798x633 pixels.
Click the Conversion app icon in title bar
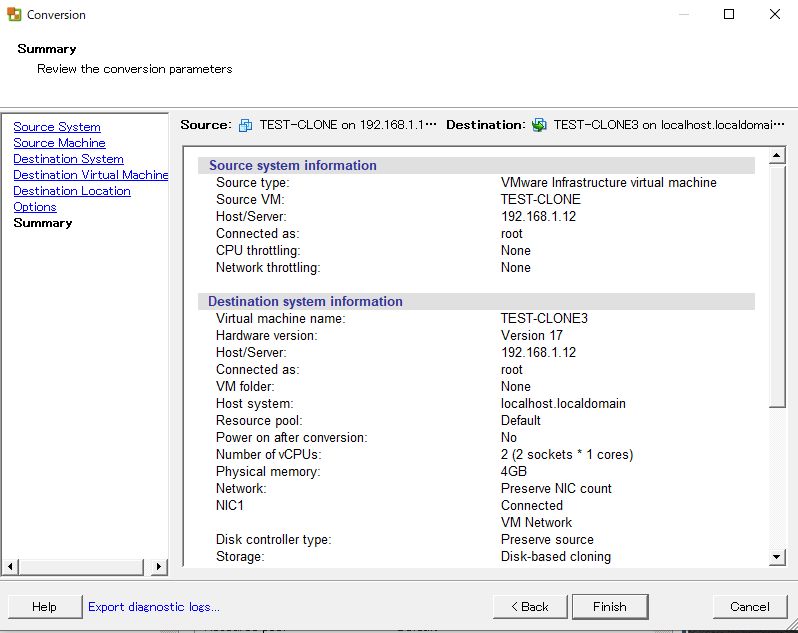(x=14, y=14)
